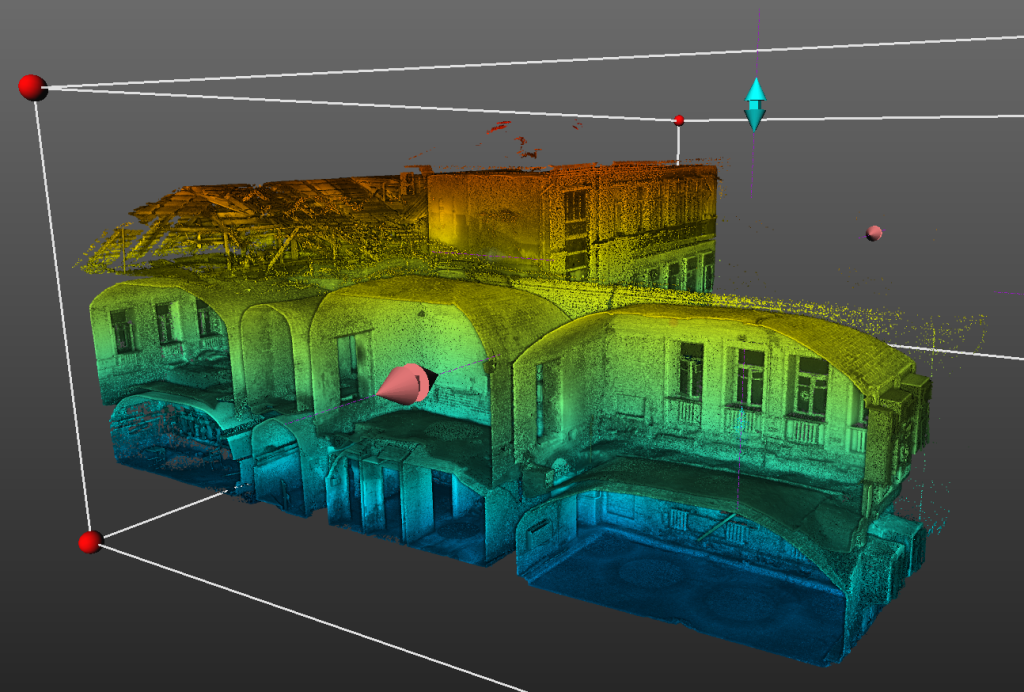Viewport: 1024px width, 692px height.
Task: Click the pink cone manipulator
Action: click(x=406, y=385)
